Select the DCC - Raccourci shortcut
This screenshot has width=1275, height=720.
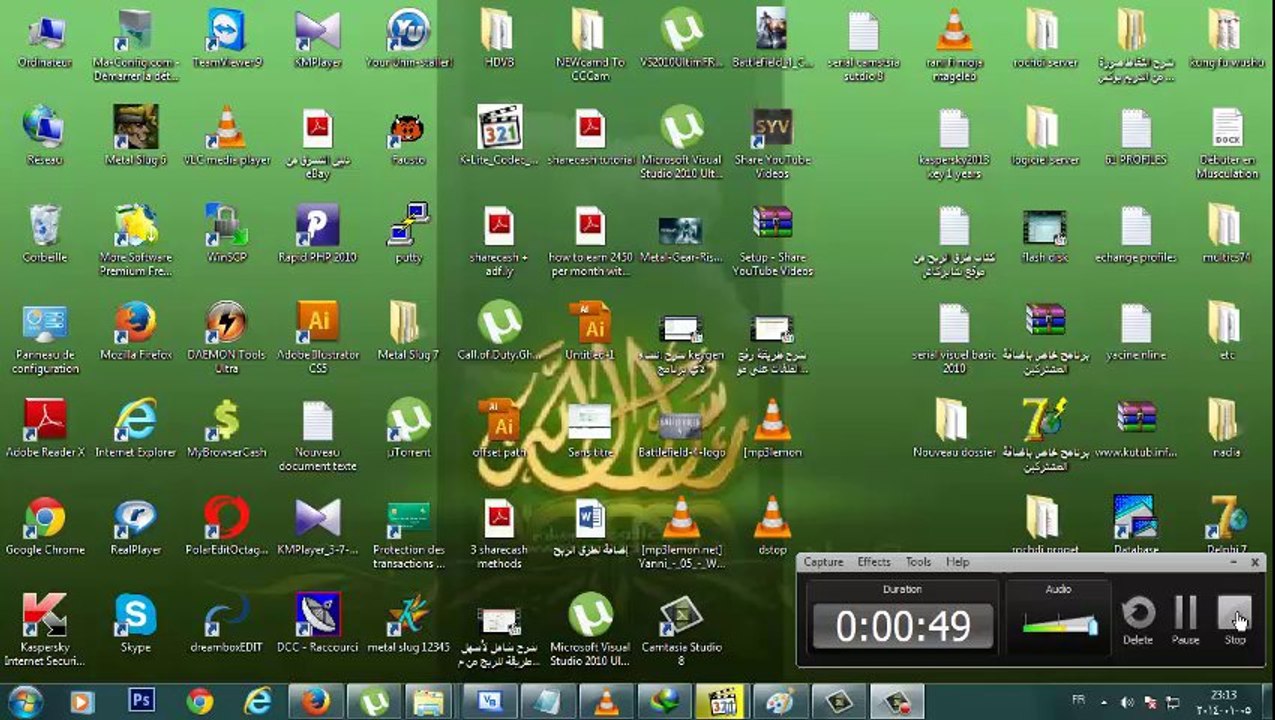click(x=318, y=623)
